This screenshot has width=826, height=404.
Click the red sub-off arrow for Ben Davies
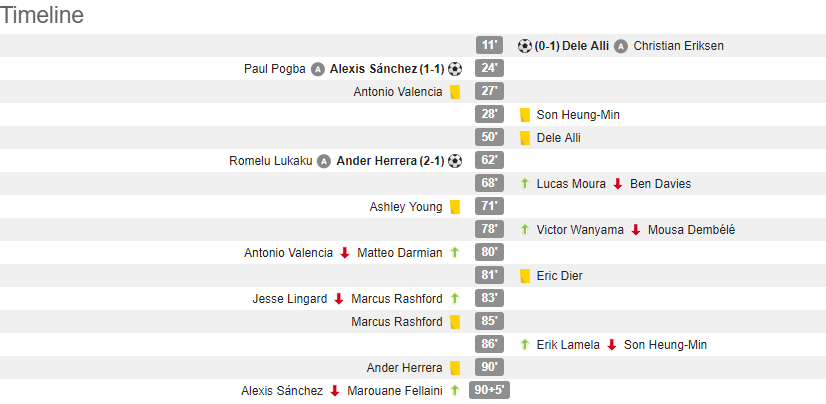click(618, 184)
